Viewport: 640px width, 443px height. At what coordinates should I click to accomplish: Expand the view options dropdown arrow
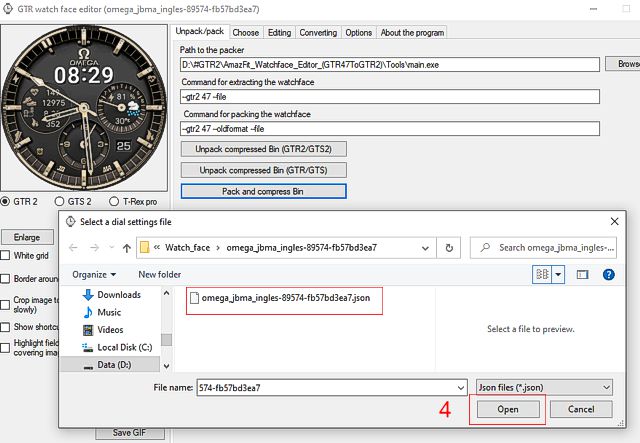[x=558, y=274]
